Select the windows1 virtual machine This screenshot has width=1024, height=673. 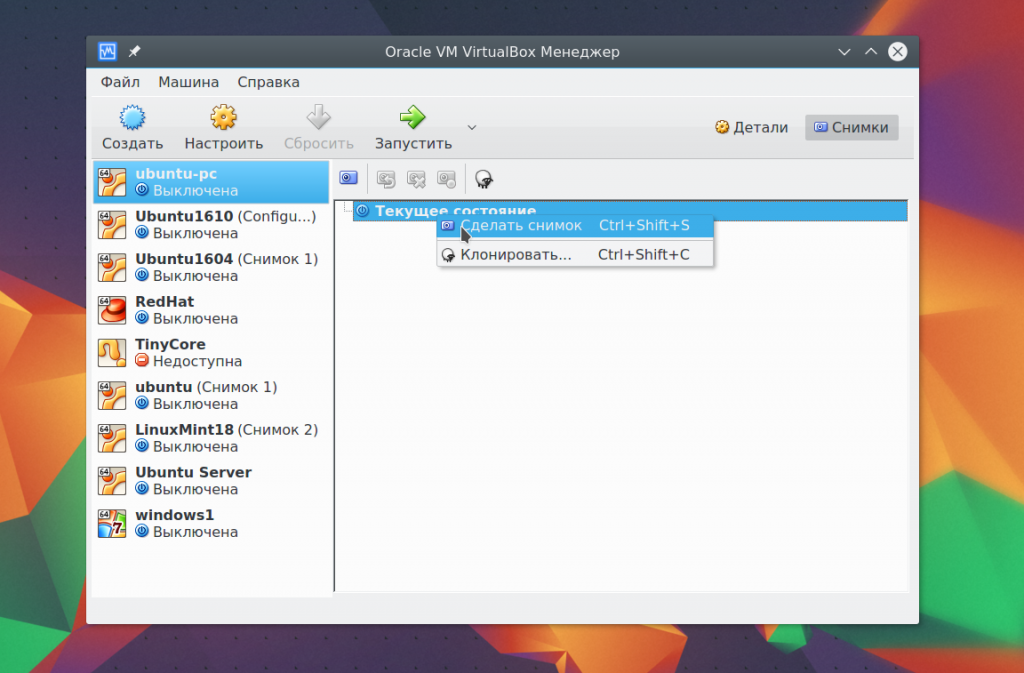pos(211,524)
